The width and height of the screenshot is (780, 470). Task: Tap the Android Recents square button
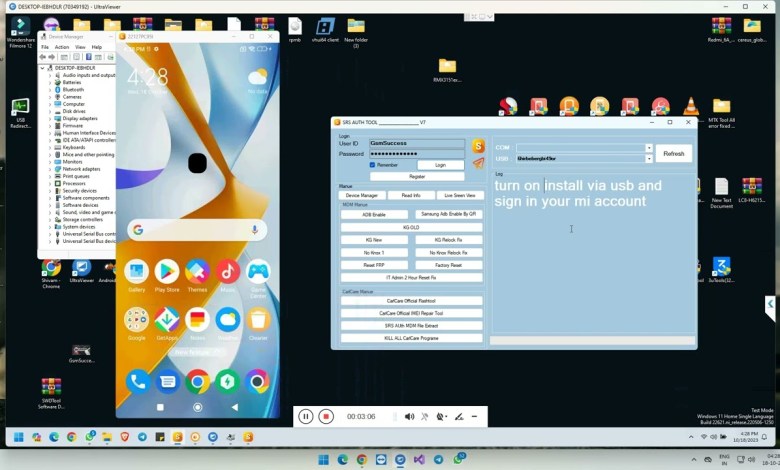[x=160, y=407]
